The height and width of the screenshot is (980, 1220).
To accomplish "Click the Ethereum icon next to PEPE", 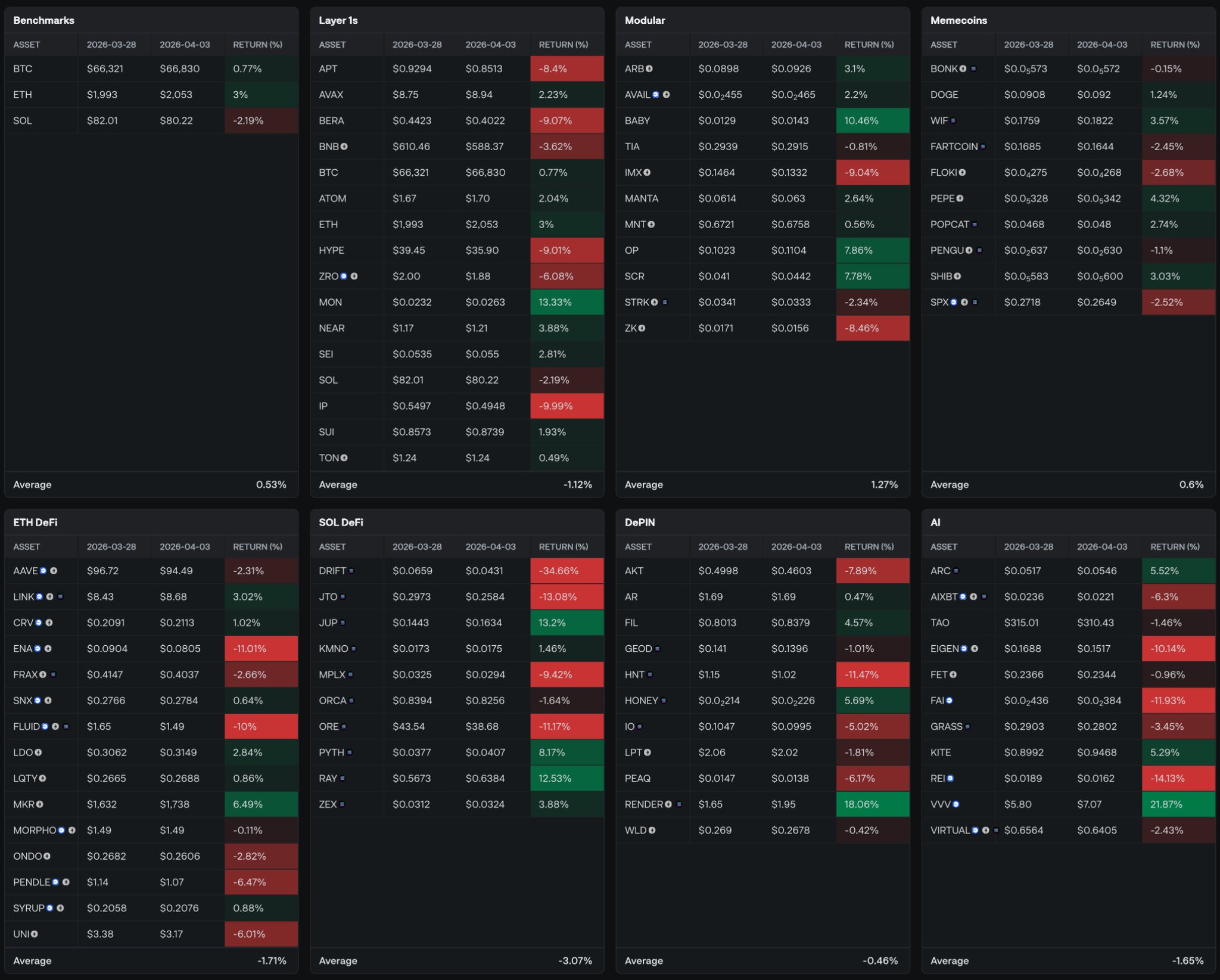I will tap(960, 198).
